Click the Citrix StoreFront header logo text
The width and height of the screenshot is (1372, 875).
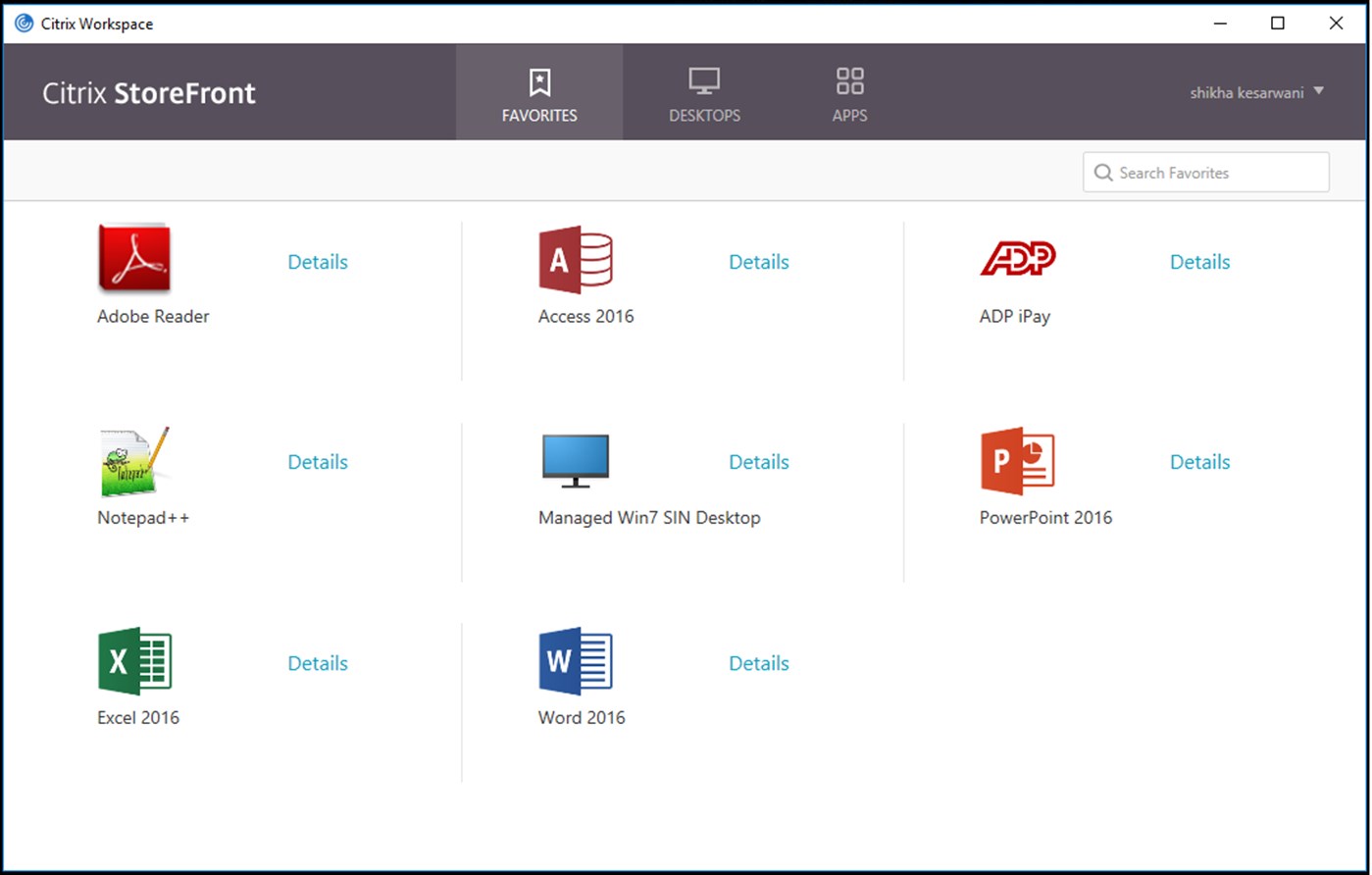pos(149,93)
